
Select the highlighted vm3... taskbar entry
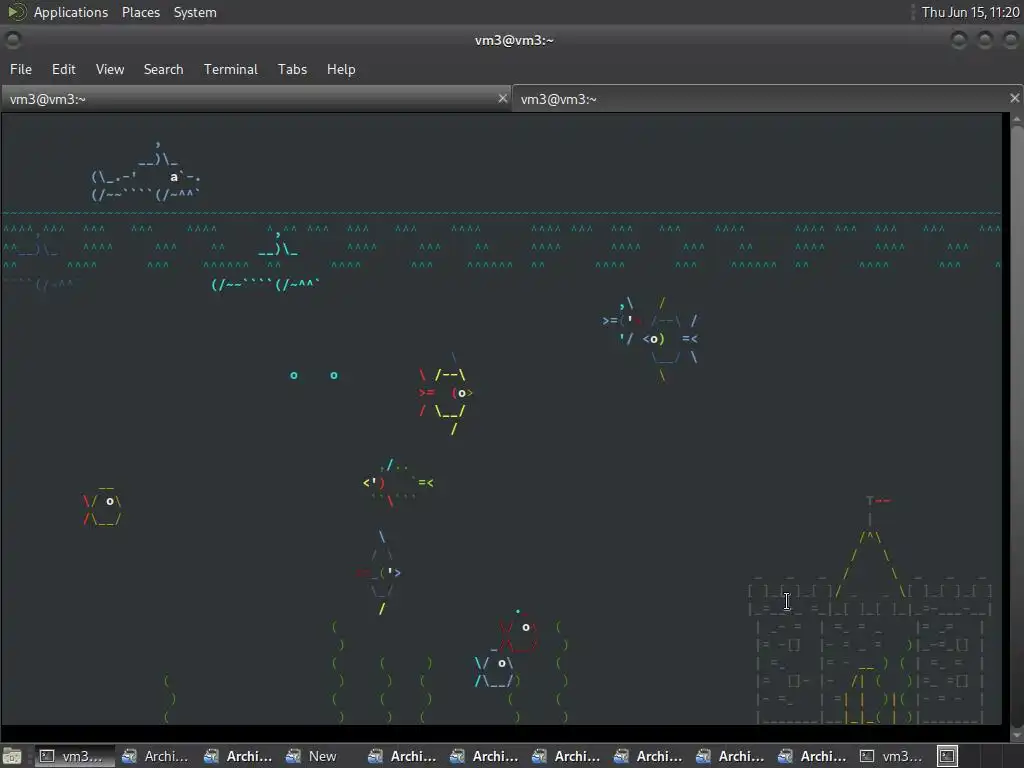click(x=73, y=756)
